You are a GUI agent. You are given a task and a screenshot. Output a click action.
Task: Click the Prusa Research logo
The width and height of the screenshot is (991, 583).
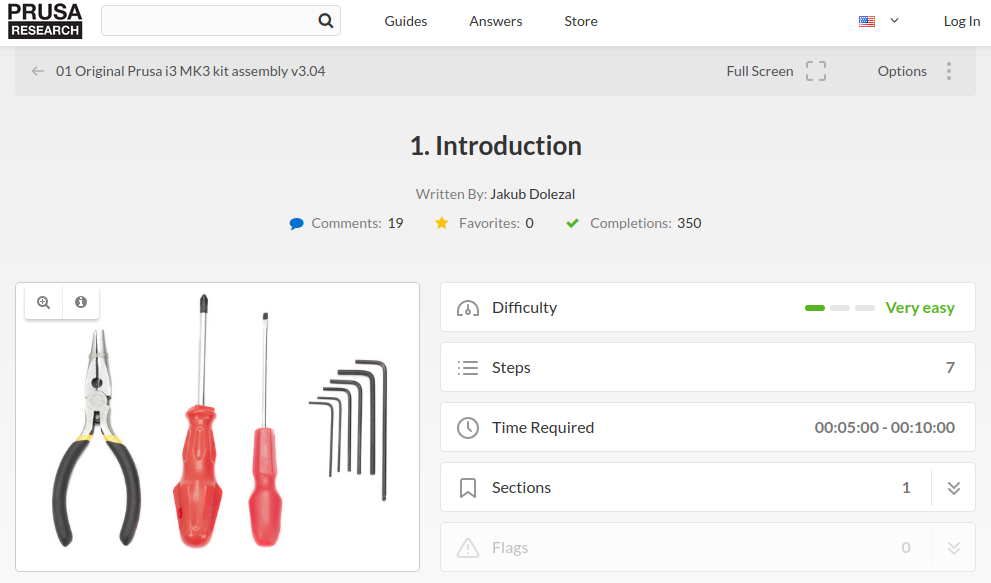pos(45,21)
